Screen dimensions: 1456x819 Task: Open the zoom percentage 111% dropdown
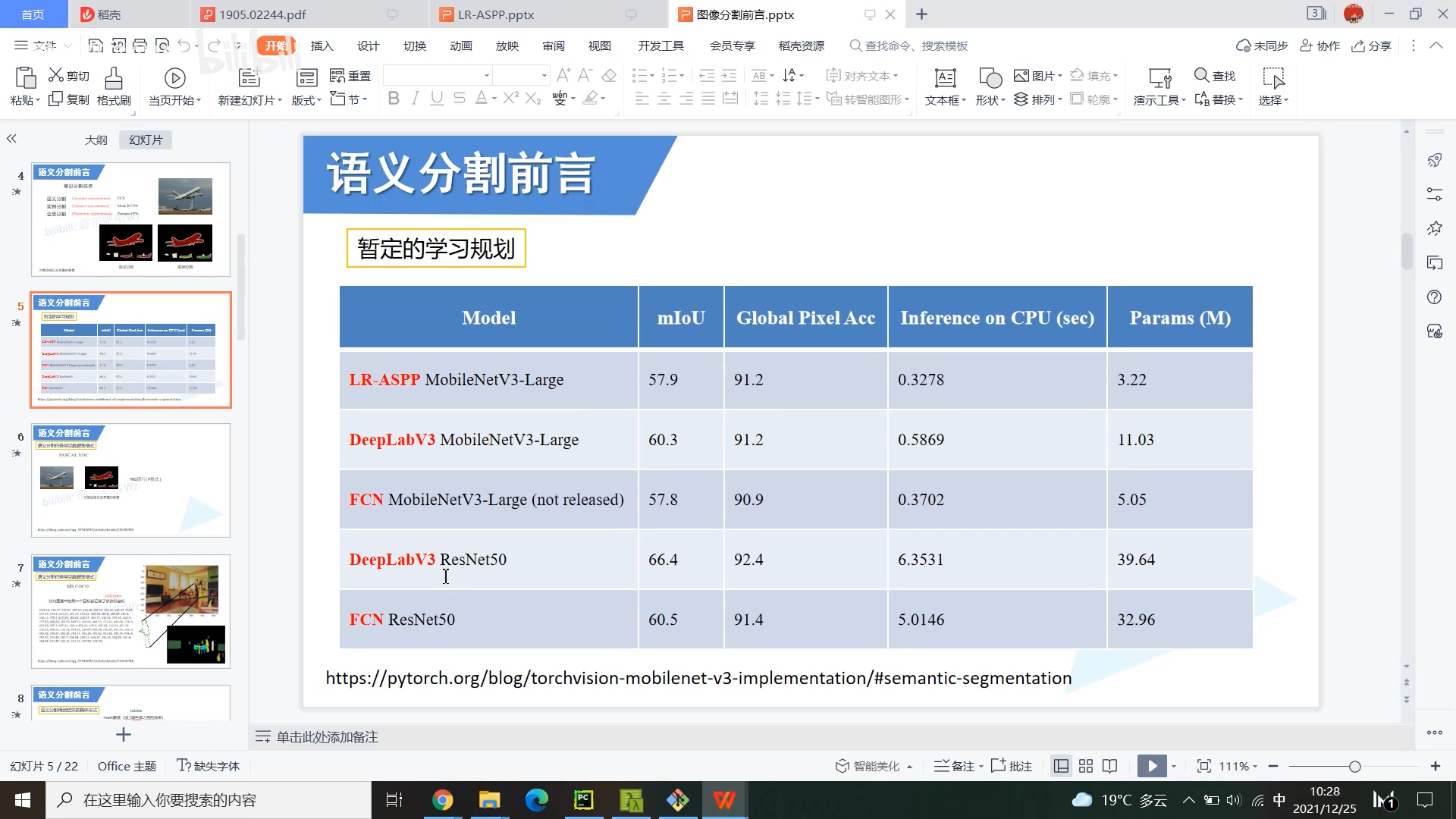coord(1238,767)
